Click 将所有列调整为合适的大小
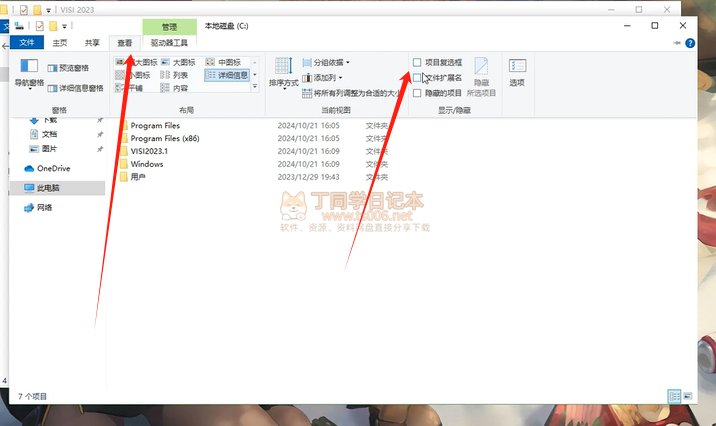The width and height of the screenshot is (716, 426). (351, 93)
